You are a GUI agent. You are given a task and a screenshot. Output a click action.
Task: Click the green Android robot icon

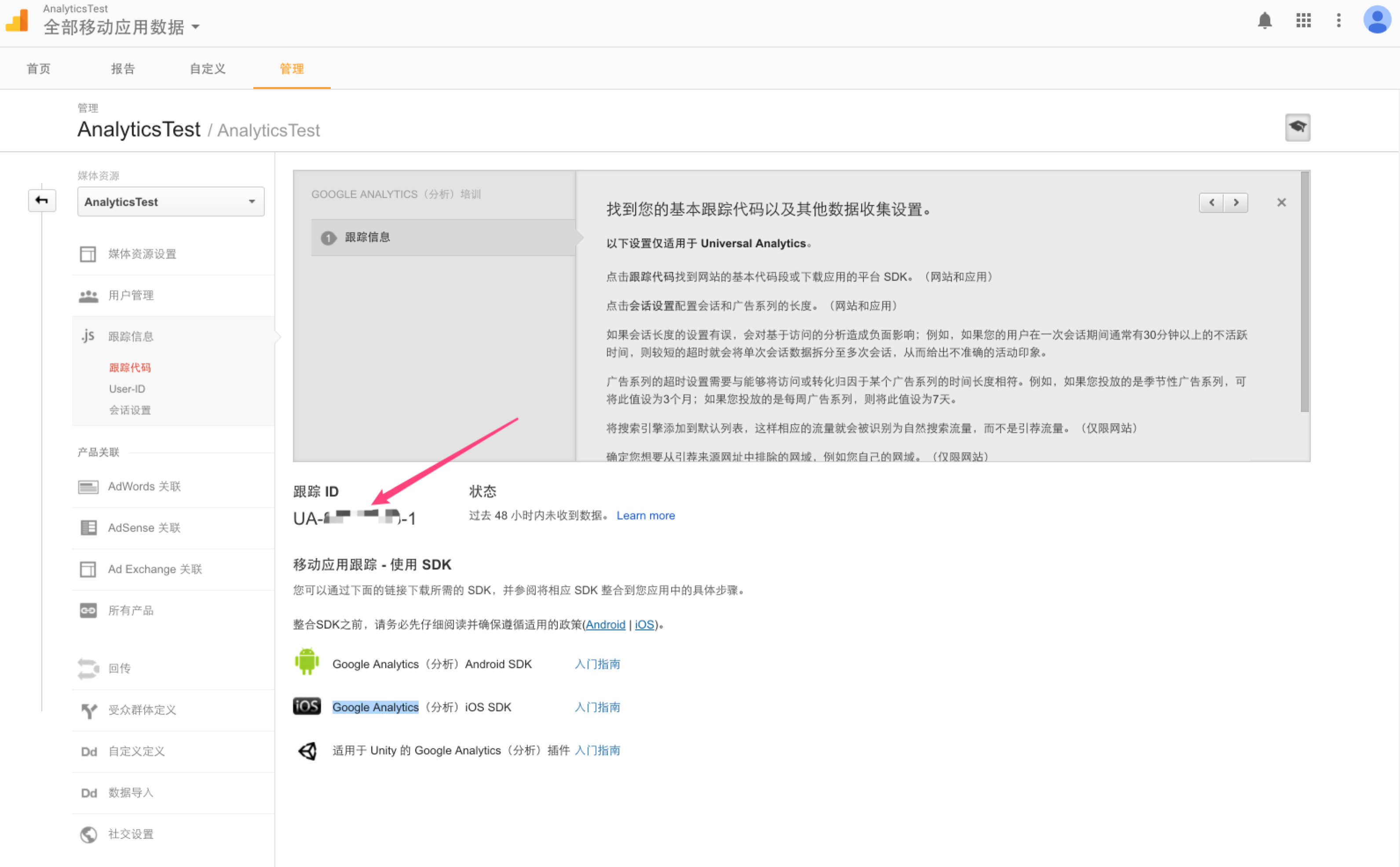click(x=307, y=662)
